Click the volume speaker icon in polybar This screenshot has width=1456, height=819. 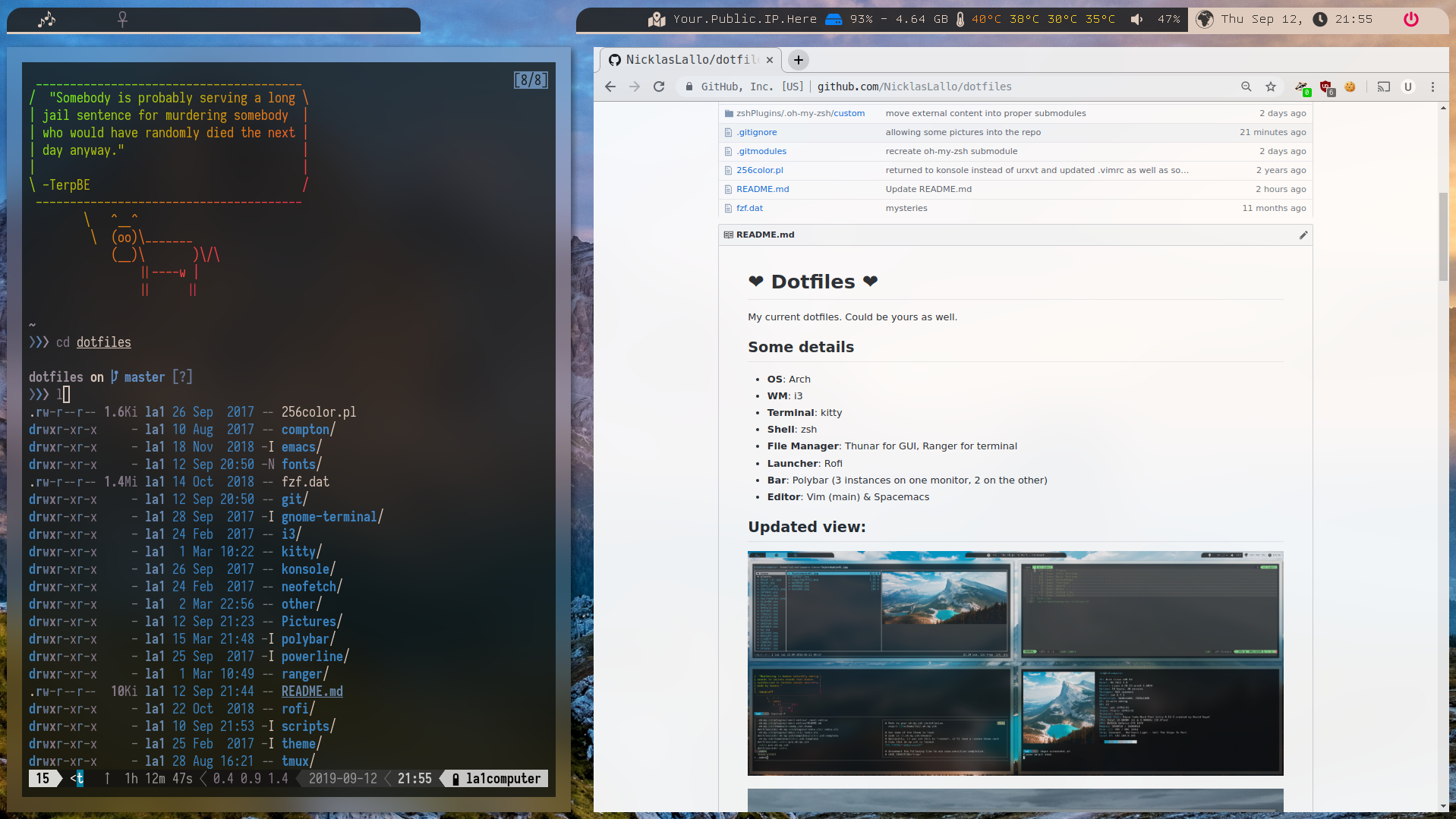pyautogui.click(x=1136, y=20)
